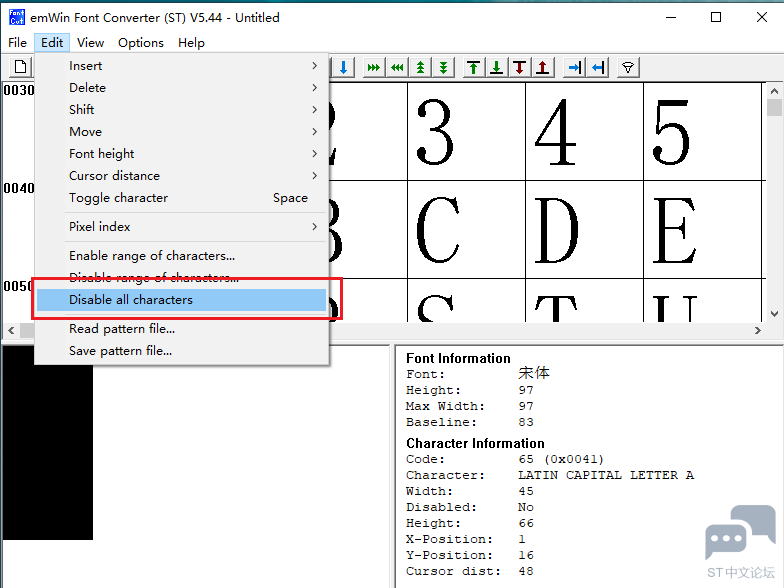Image resolution: width=784 pixels, height=588 pixels.
Task: Click the New file icon in toolbar
Action: coord(20,66)
